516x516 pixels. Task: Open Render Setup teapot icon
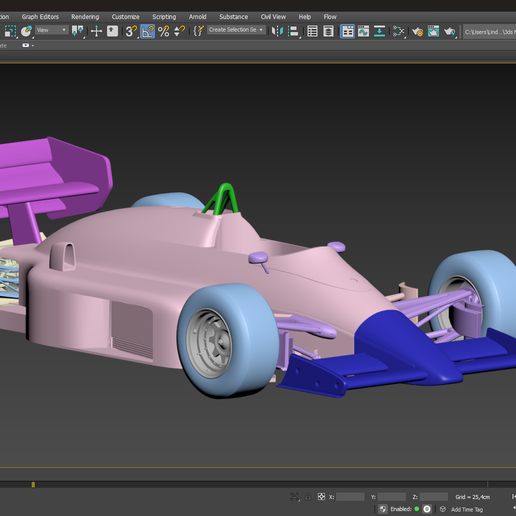417,31
